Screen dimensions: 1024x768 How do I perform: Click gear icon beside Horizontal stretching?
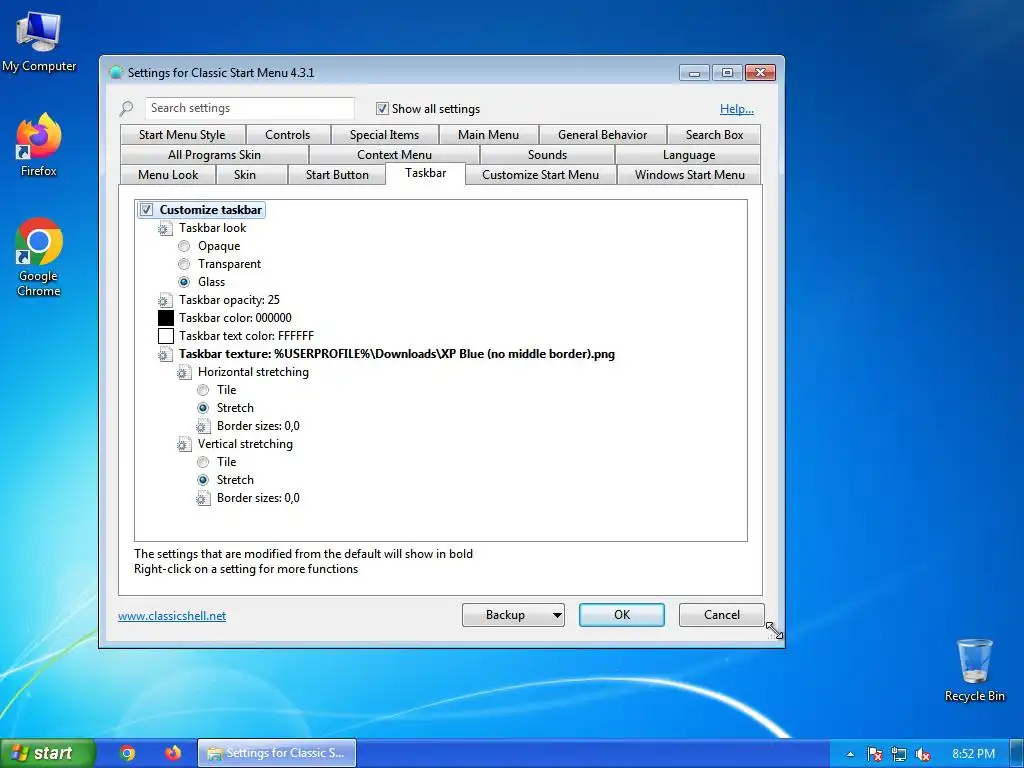click(x=184, y=372)
